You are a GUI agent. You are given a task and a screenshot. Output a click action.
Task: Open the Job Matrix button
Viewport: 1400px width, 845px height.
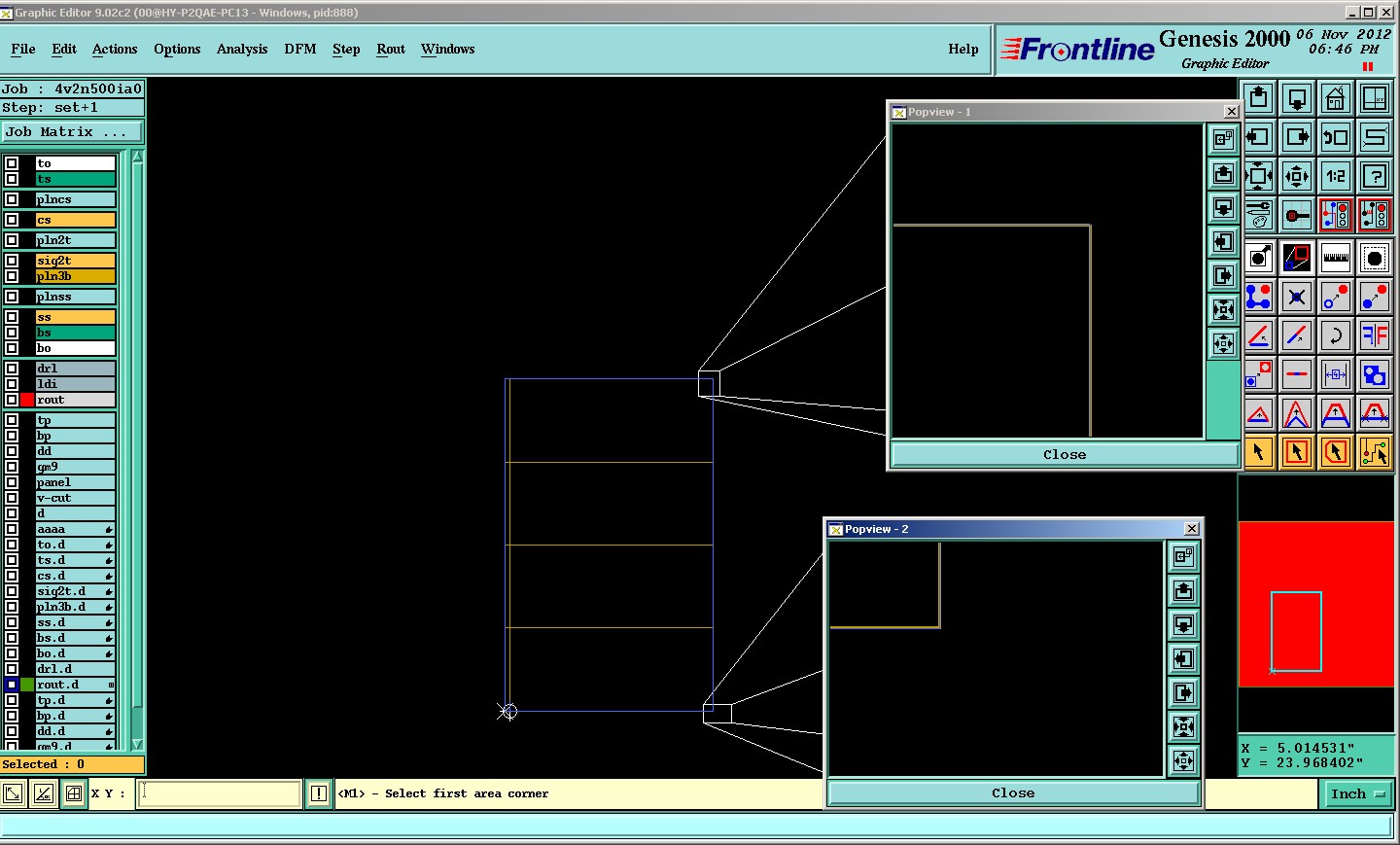click(x=72, y=132)
